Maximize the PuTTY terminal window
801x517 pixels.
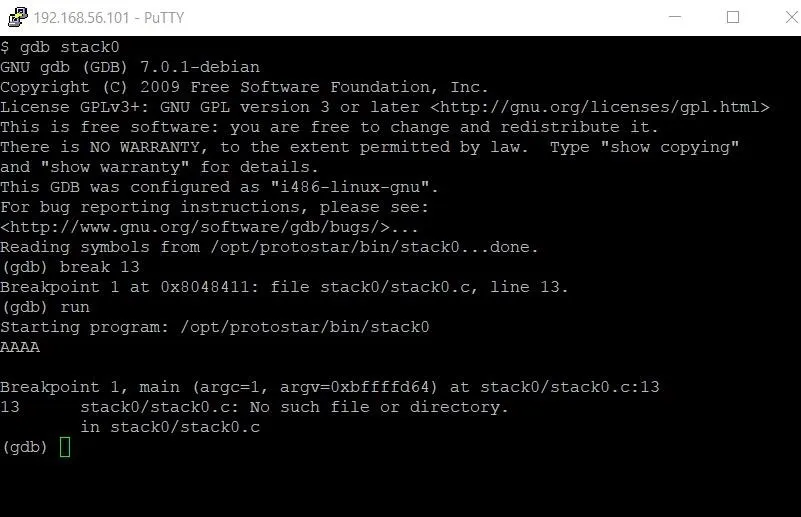coord(733,17)
